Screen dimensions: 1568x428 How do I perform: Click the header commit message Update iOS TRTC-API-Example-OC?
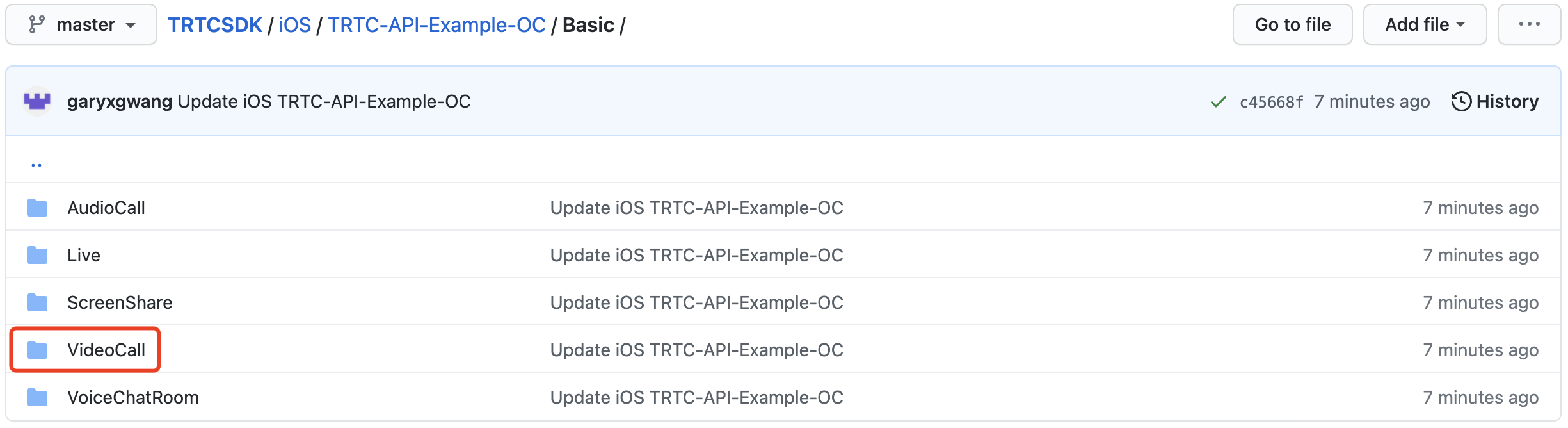click(x=324, y=101)
